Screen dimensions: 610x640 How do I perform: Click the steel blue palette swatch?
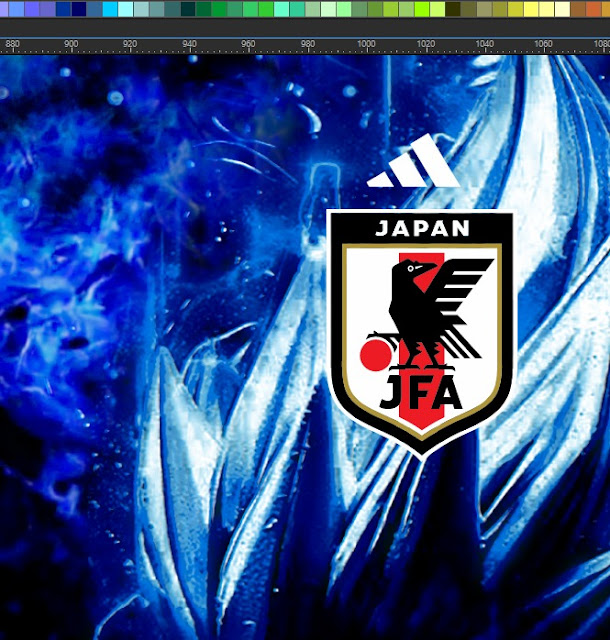(94, 9)
